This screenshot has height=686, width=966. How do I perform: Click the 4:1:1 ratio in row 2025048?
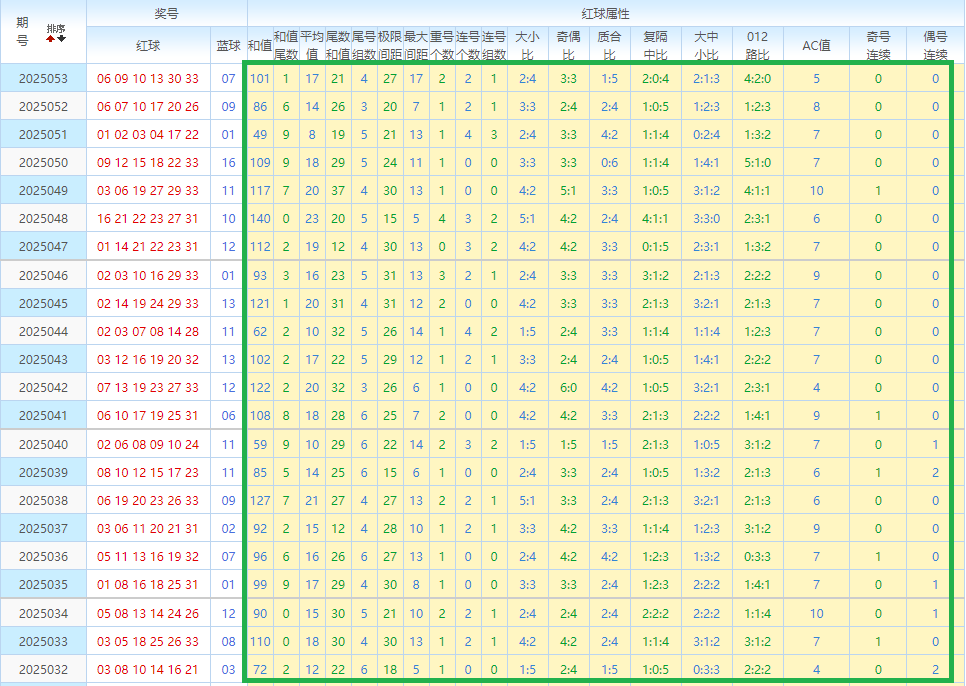656,219
